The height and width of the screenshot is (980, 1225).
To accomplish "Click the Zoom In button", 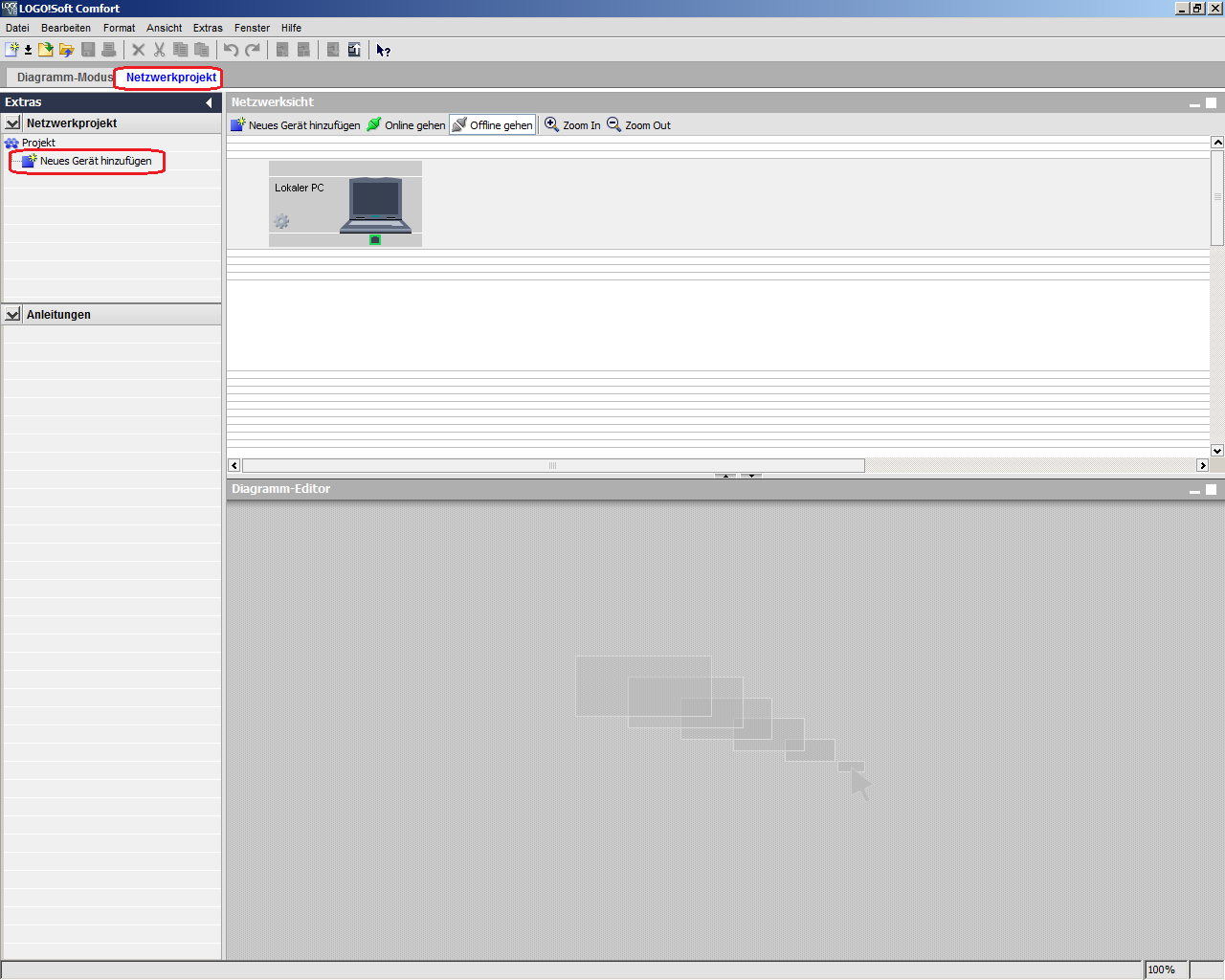I will coord(573,125).
